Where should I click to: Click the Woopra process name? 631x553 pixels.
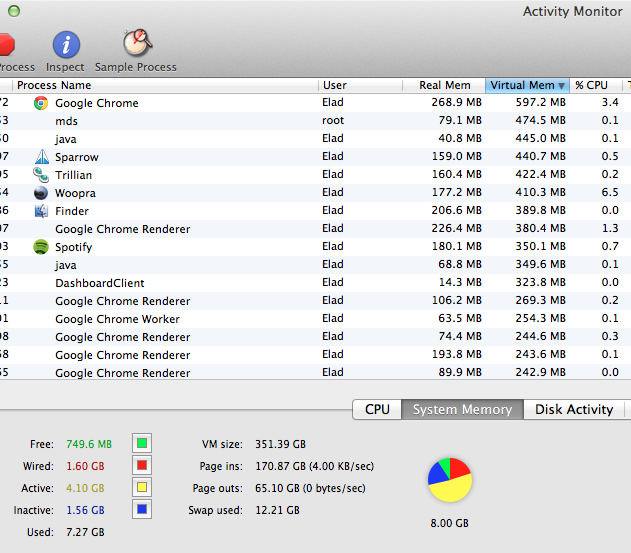tap(75, 194)
